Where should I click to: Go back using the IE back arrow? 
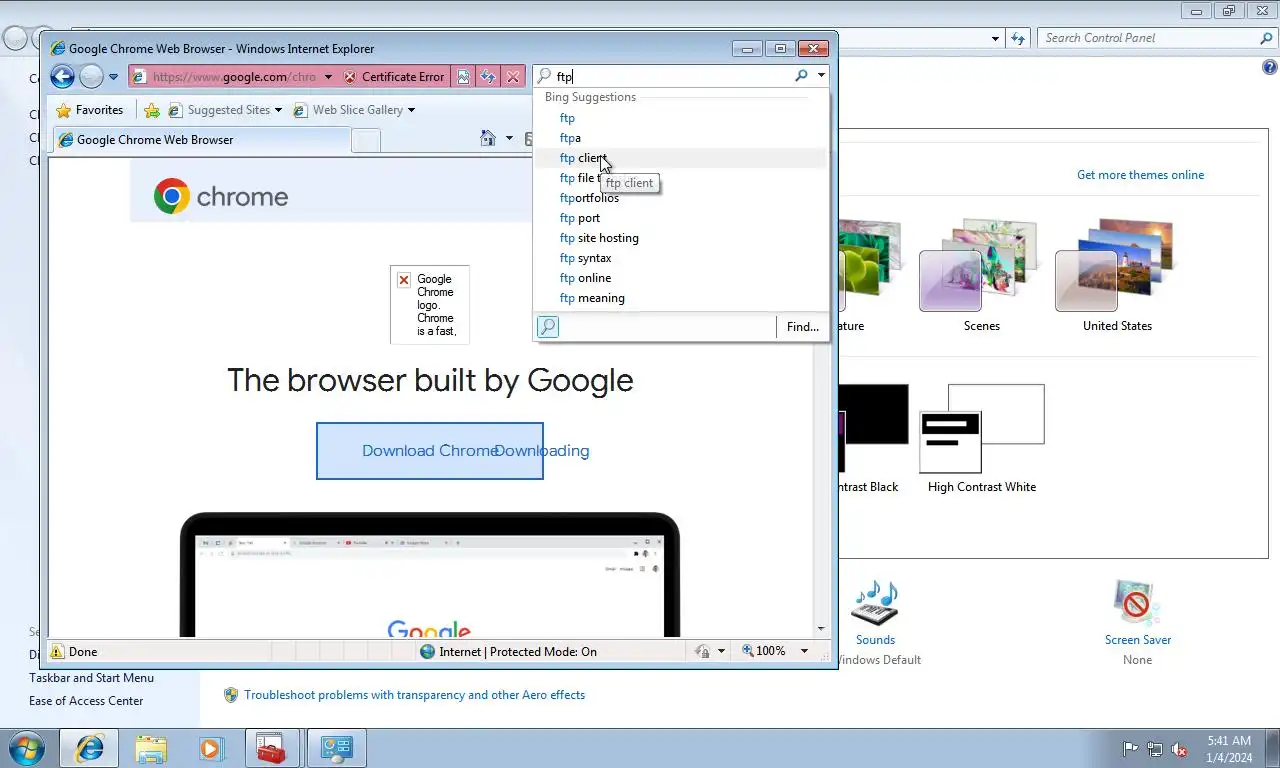coord(62,76)
